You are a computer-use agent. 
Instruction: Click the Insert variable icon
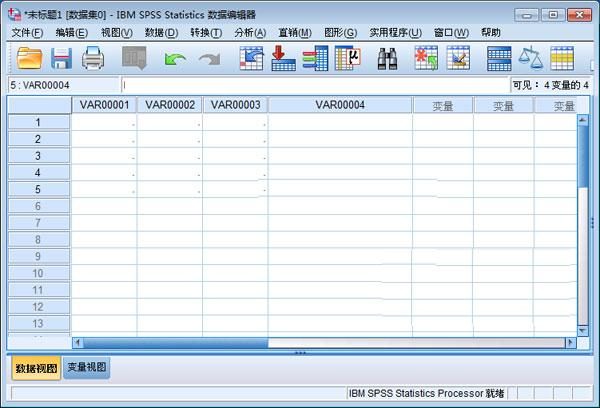point(458,58)
